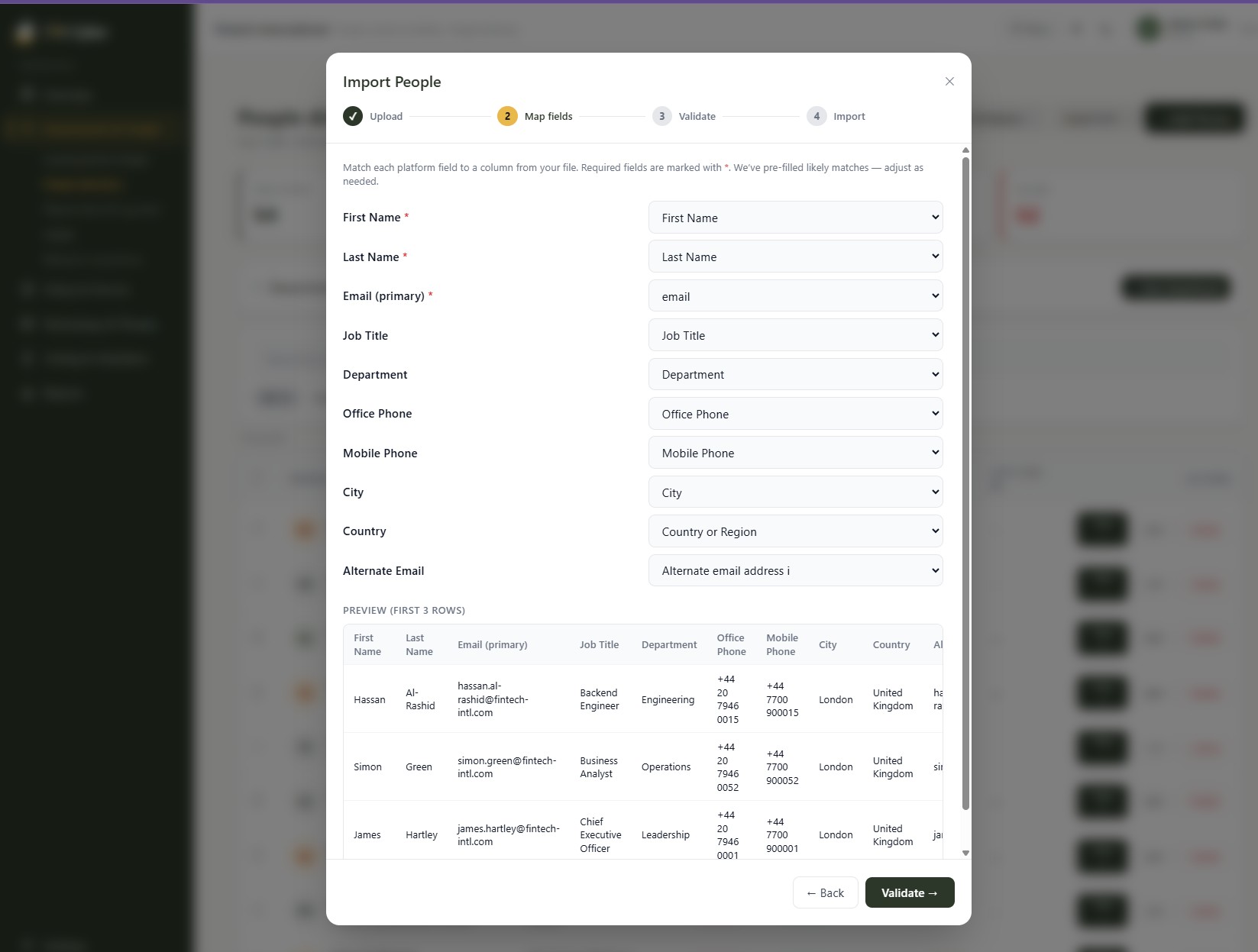Click the scrollbar down arrow

965,853
